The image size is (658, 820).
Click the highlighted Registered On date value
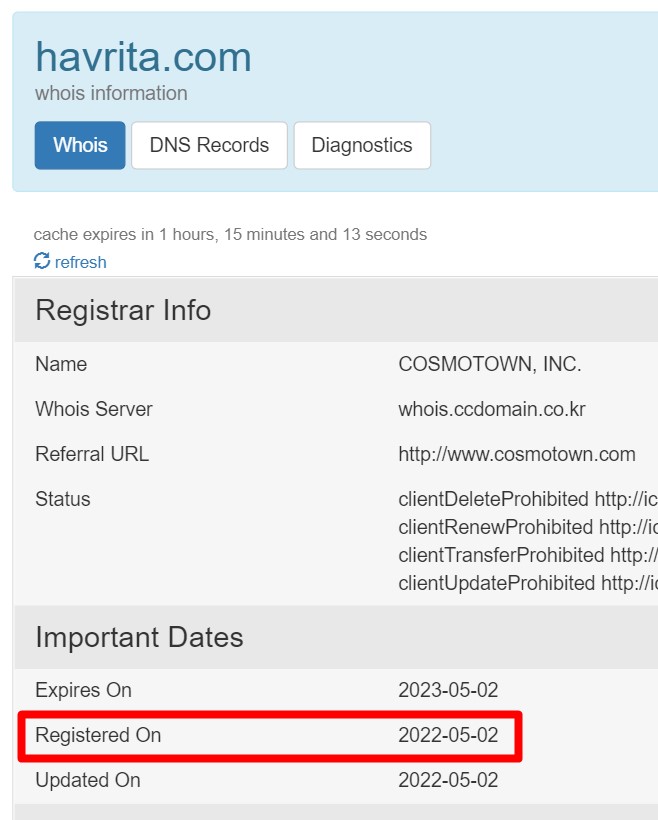tap(448, 735)
